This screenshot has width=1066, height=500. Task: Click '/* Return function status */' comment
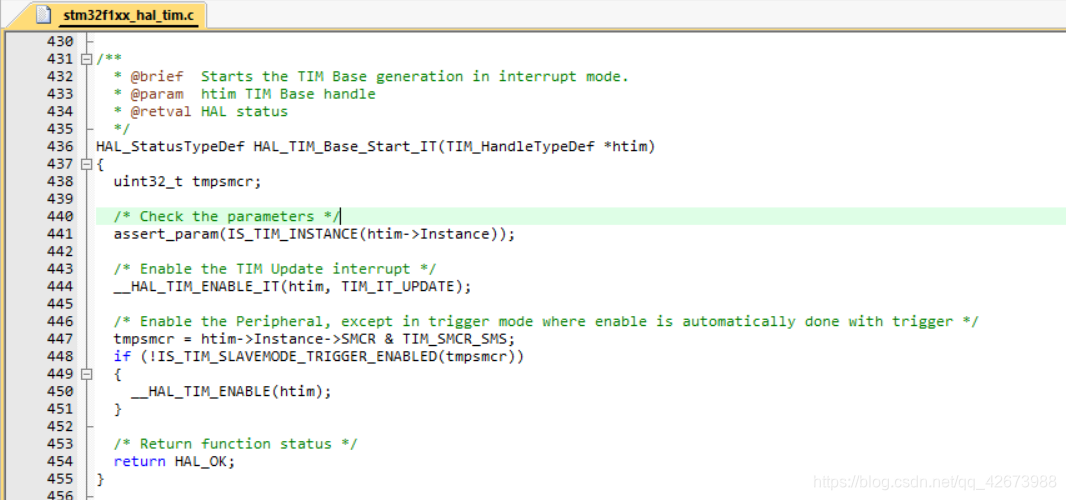[236, 444]
